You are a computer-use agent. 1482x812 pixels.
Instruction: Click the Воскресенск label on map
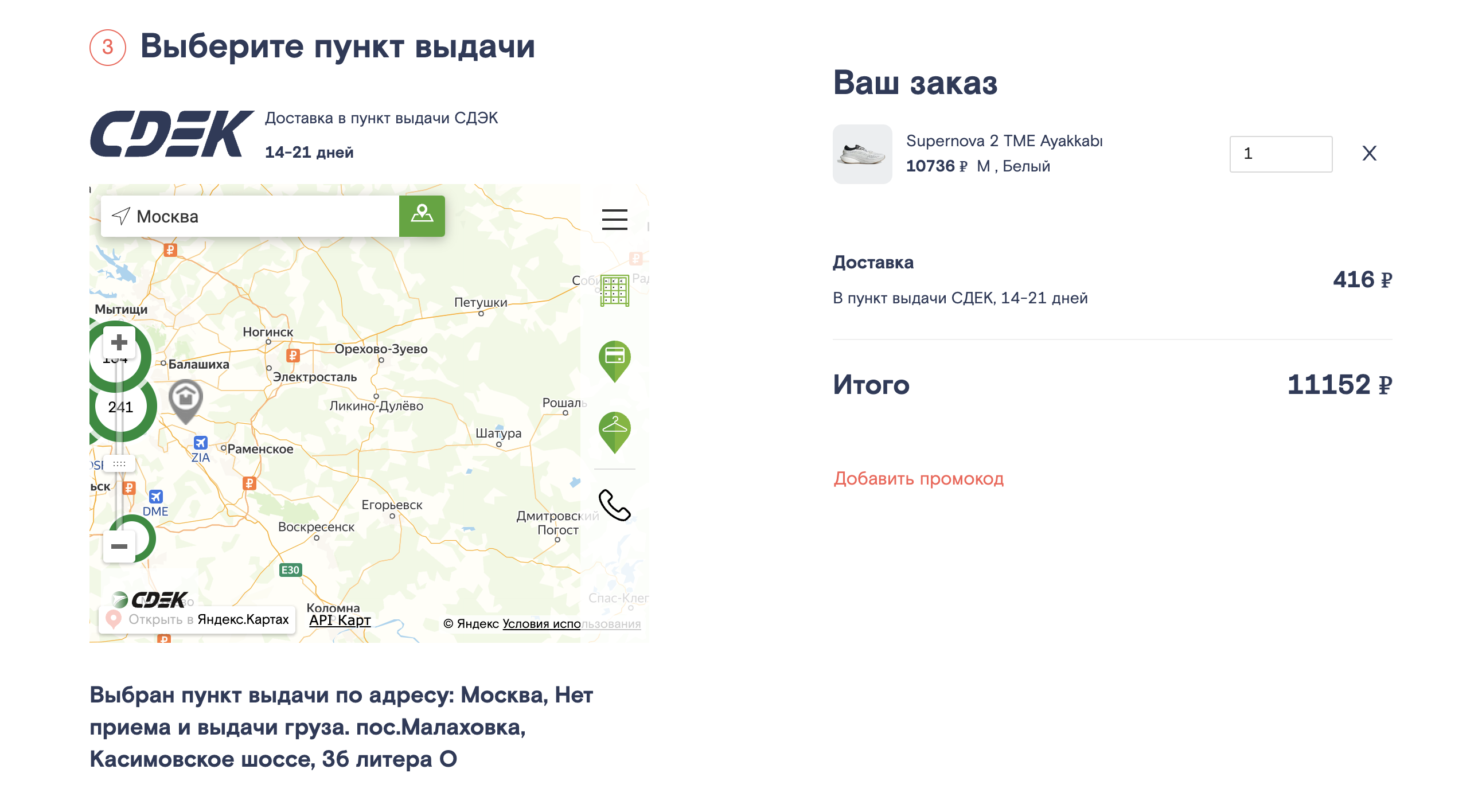[316, 527]
